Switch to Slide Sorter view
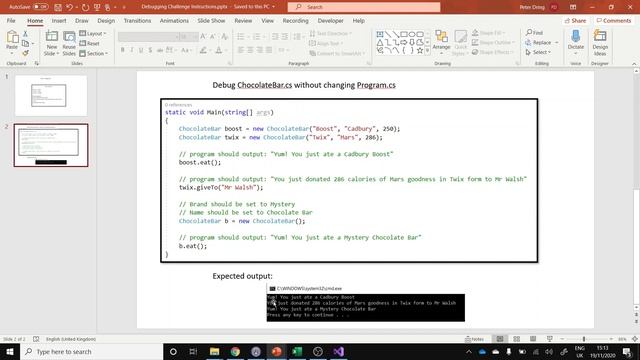Screen dimensions: 640x360 (516, 339)
